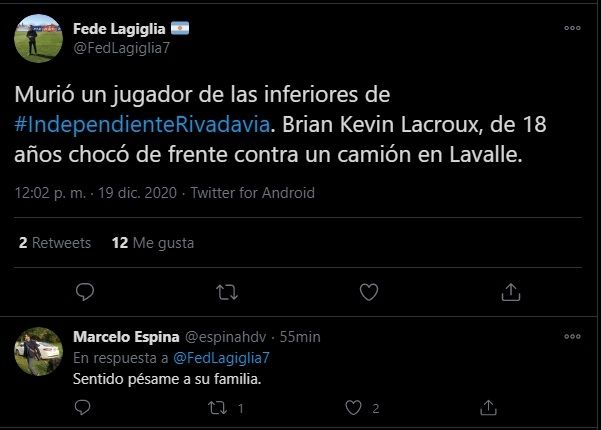Like Fede Lagiglia's tweet
Viewport: 601px width, 430px height.
[x=369, y=292]
